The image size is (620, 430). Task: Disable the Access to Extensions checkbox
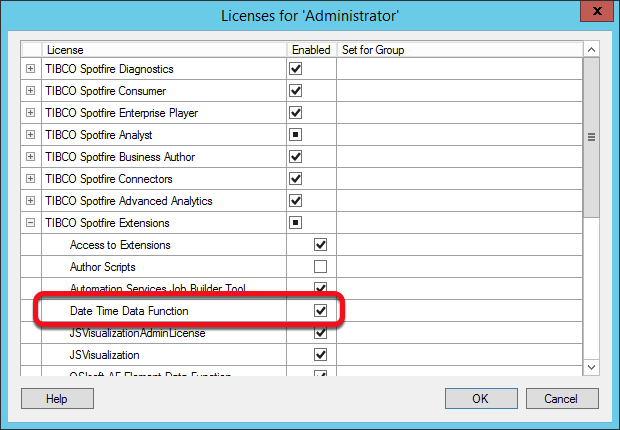point(320,245)
